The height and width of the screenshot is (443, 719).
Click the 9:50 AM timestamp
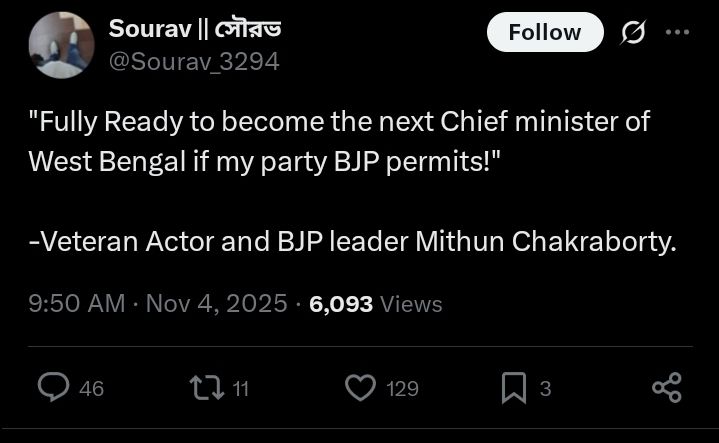pos(77,303)
